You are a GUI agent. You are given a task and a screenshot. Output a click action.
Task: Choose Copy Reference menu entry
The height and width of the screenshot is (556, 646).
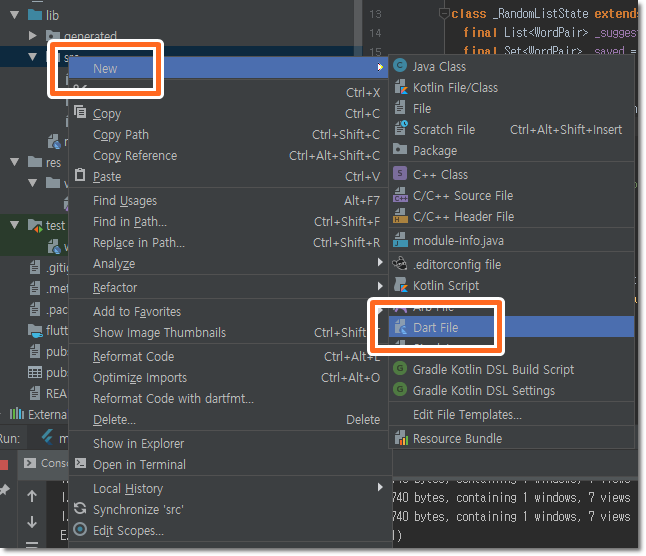point(228,156)
